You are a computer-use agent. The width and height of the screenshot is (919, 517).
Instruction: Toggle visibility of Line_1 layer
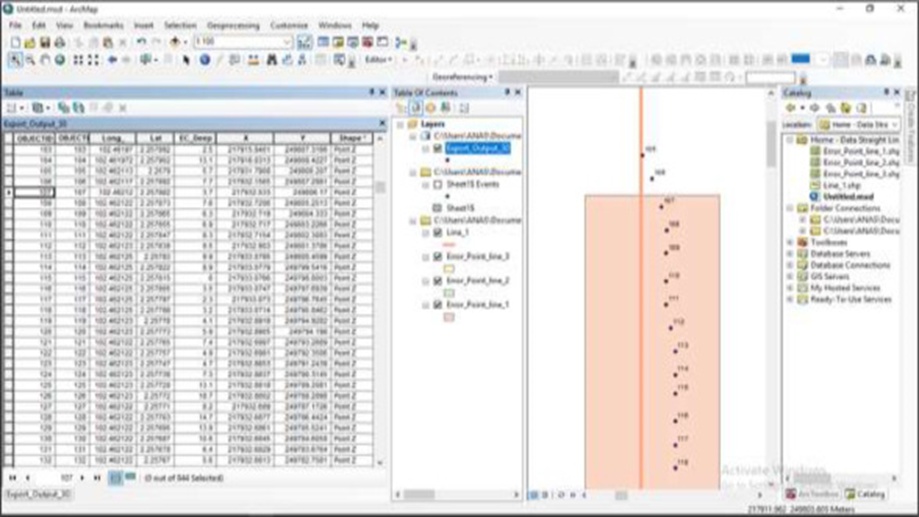pos(437,233)
